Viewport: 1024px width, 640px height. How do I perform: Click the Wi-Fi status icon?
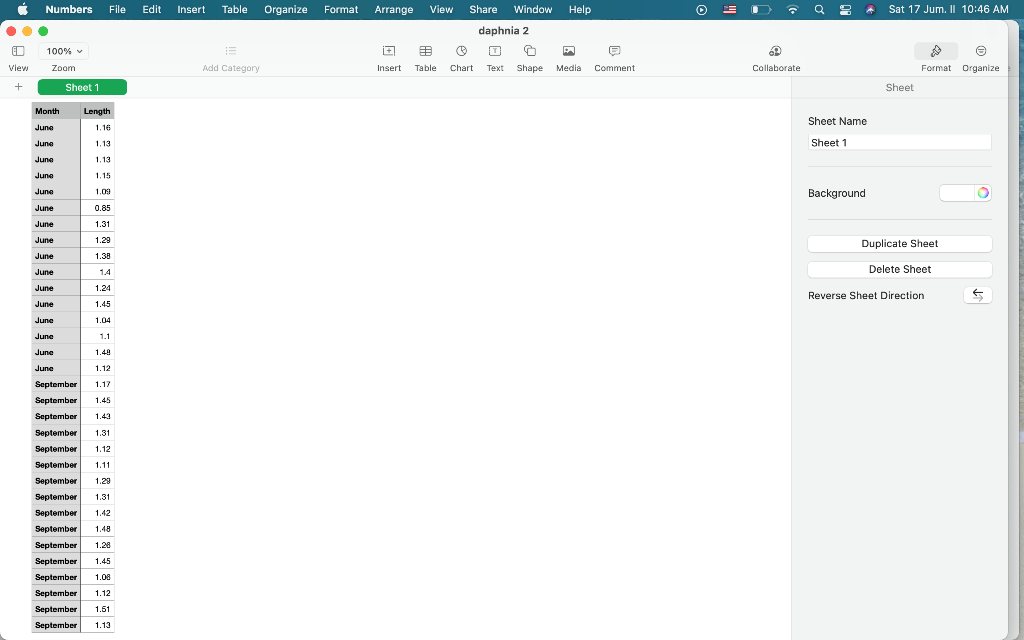point(793,9)
